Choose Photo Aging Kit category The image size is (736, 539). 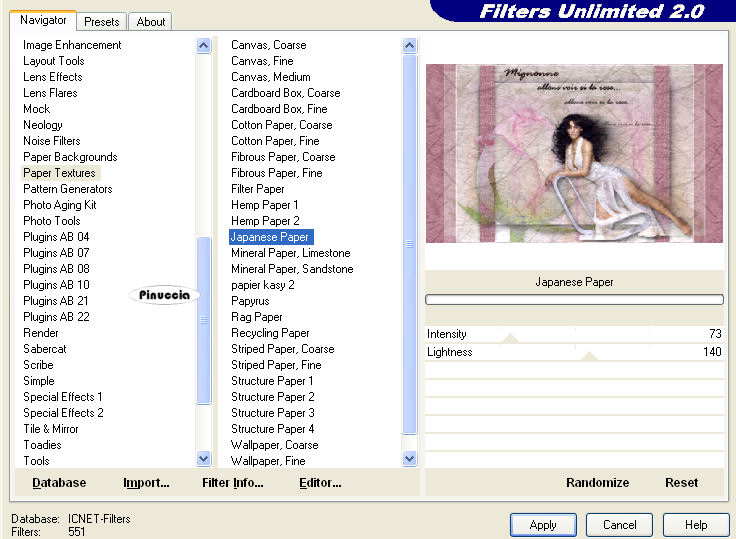pos(60,205)
